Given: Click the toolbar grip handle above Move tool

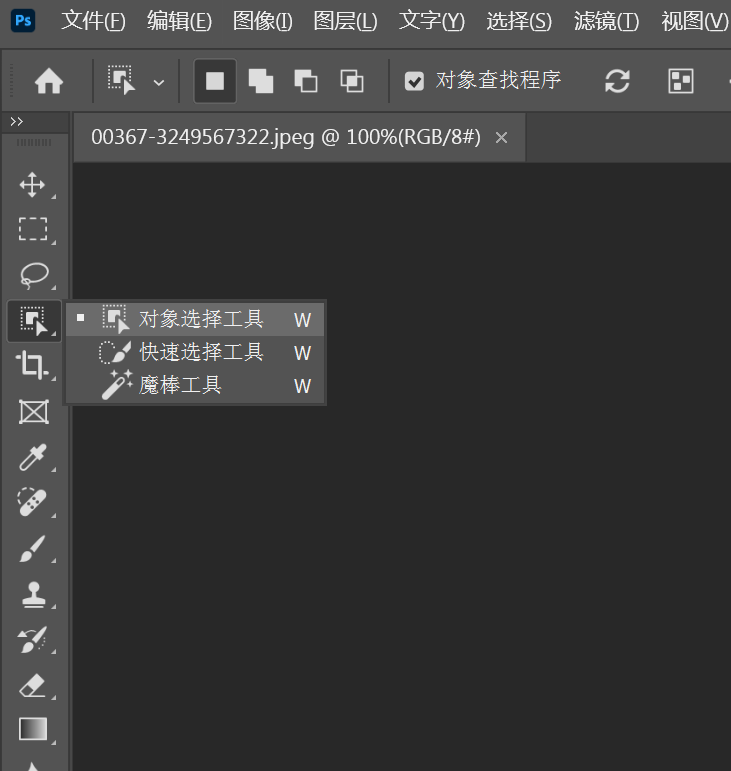Looking at the screenshot, I should pos(34,143).
